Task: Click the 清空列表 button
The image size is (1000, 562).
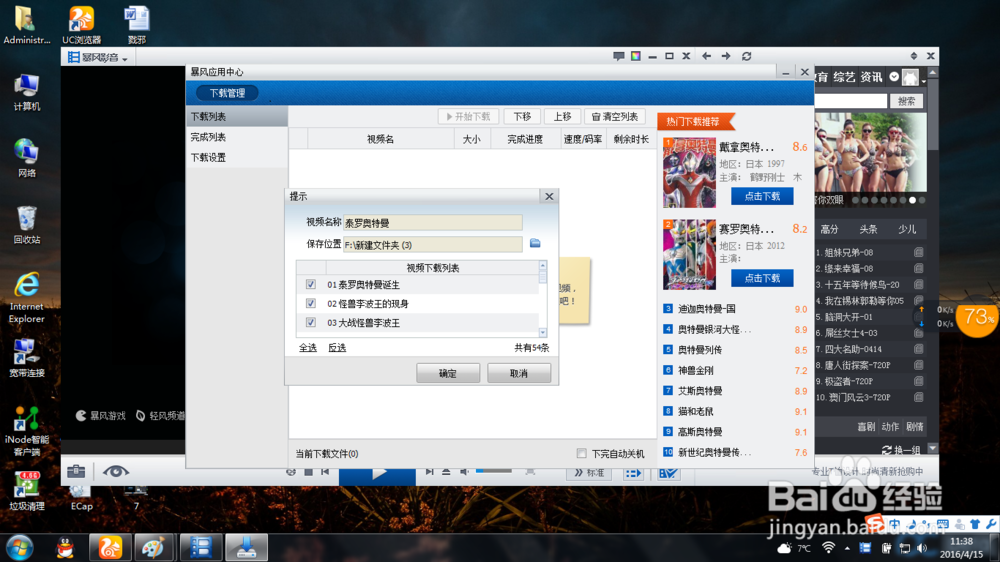Action: pos(615,117)
